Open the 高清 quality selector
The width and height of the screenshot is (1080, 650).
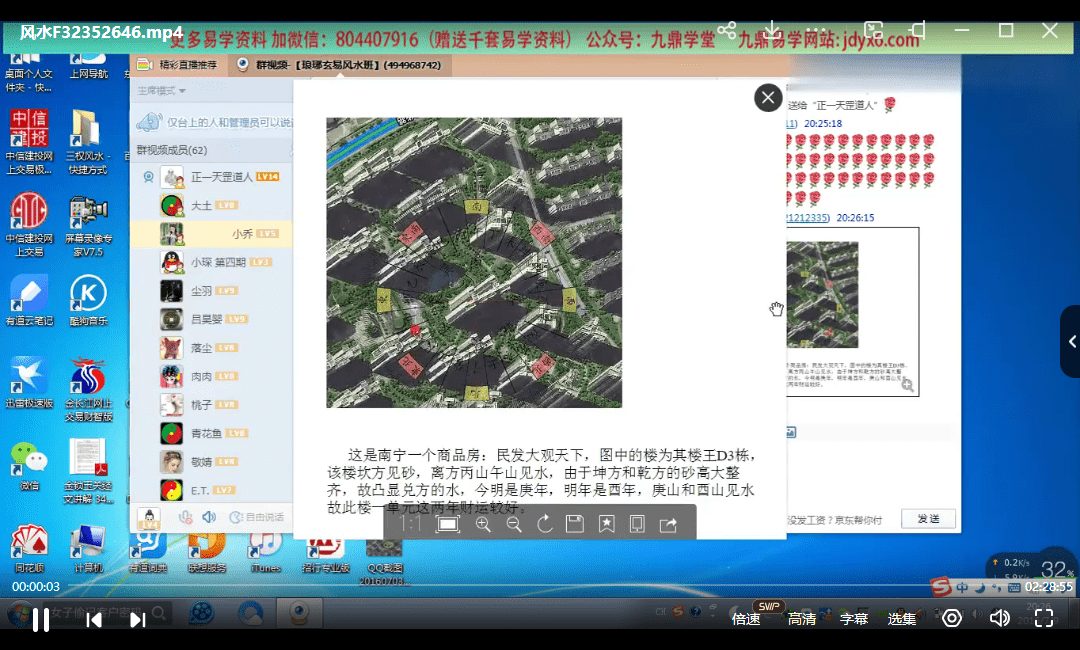(x=802, y=619)
